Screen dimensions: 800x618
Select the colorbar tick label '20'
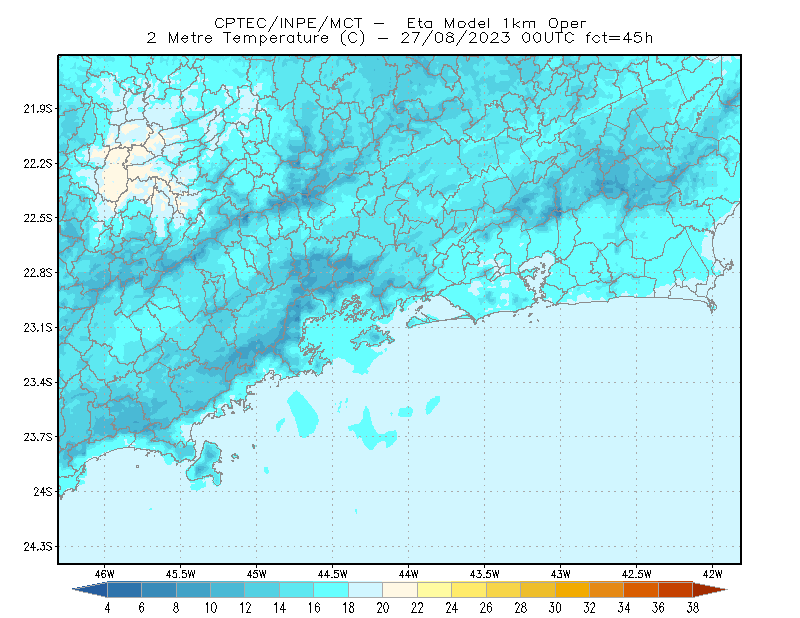click(x=383, y=608)
